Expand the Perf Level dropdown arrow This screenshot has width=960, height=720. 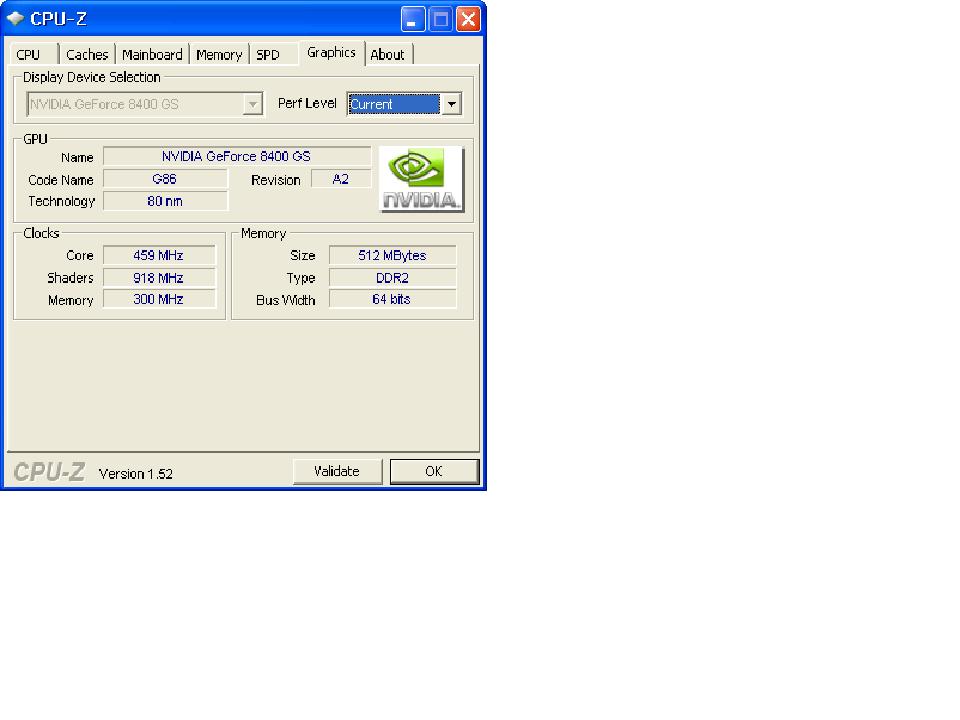[x=451, y=104]
